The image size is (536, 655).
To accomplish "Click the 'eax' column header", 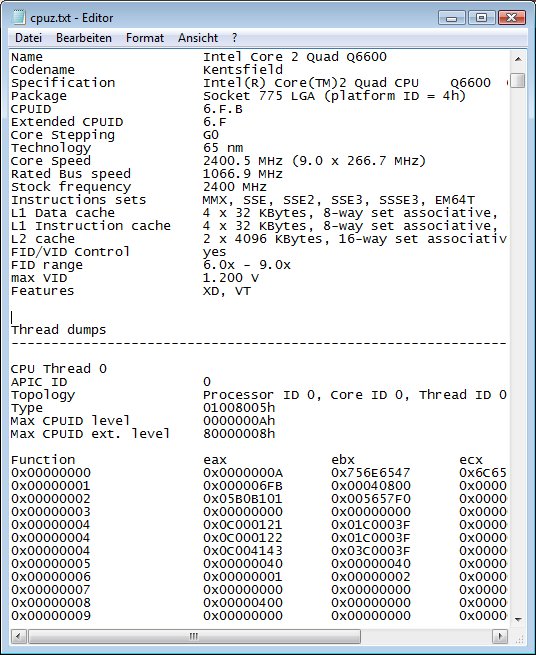I will [x=215, y=460].
